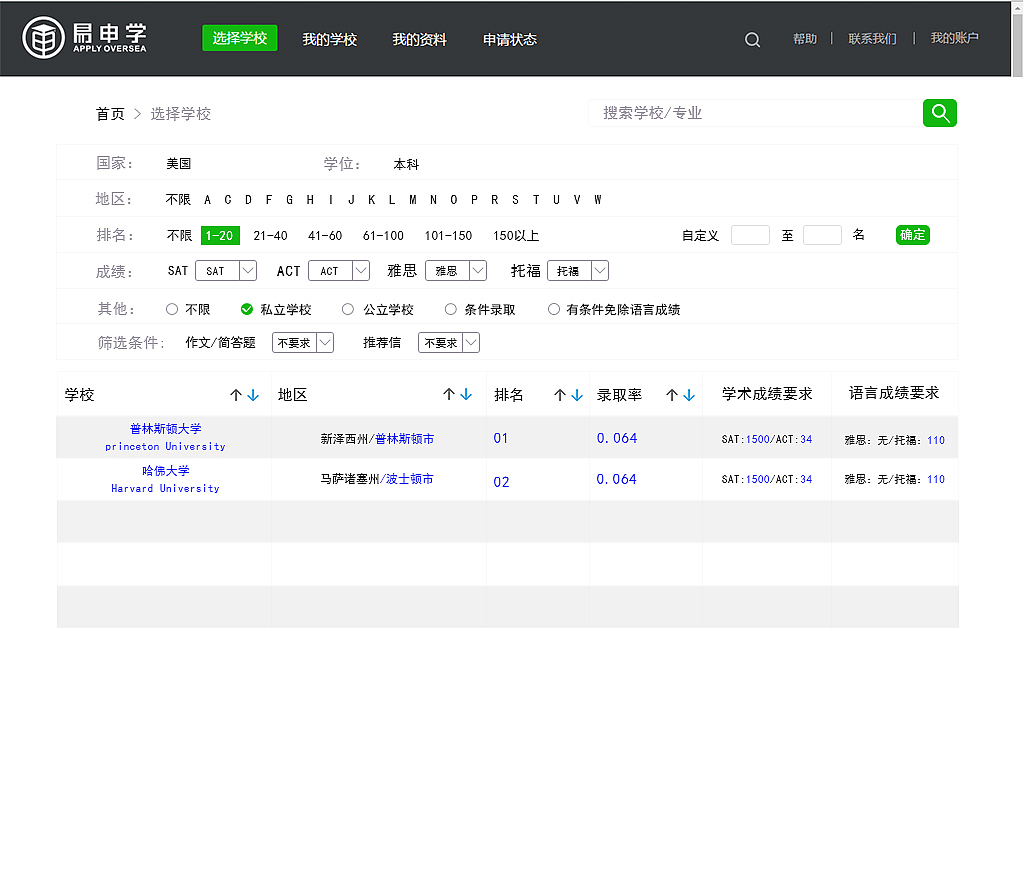Select the 公立学校 radio button
The width and height of the screenshot is (1024, 871).
pos(348,309)
